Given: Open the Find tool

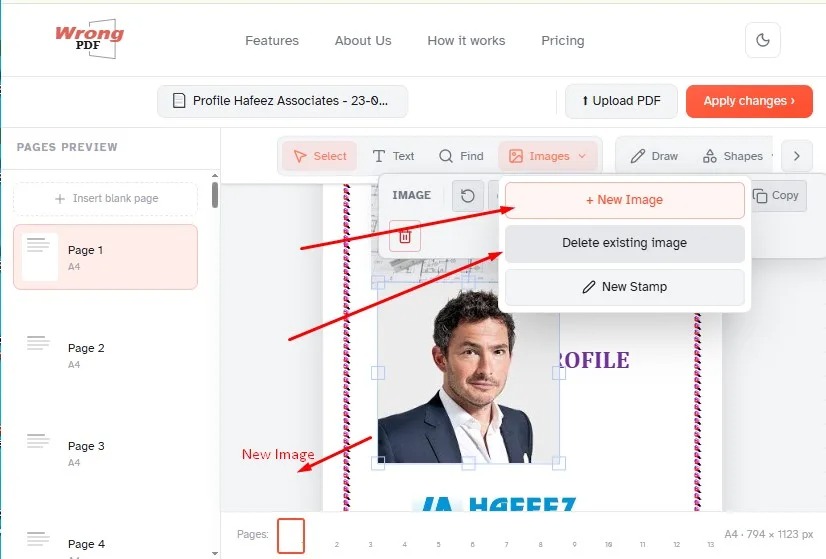Looking at the screenshot, I should click(461, 156).
